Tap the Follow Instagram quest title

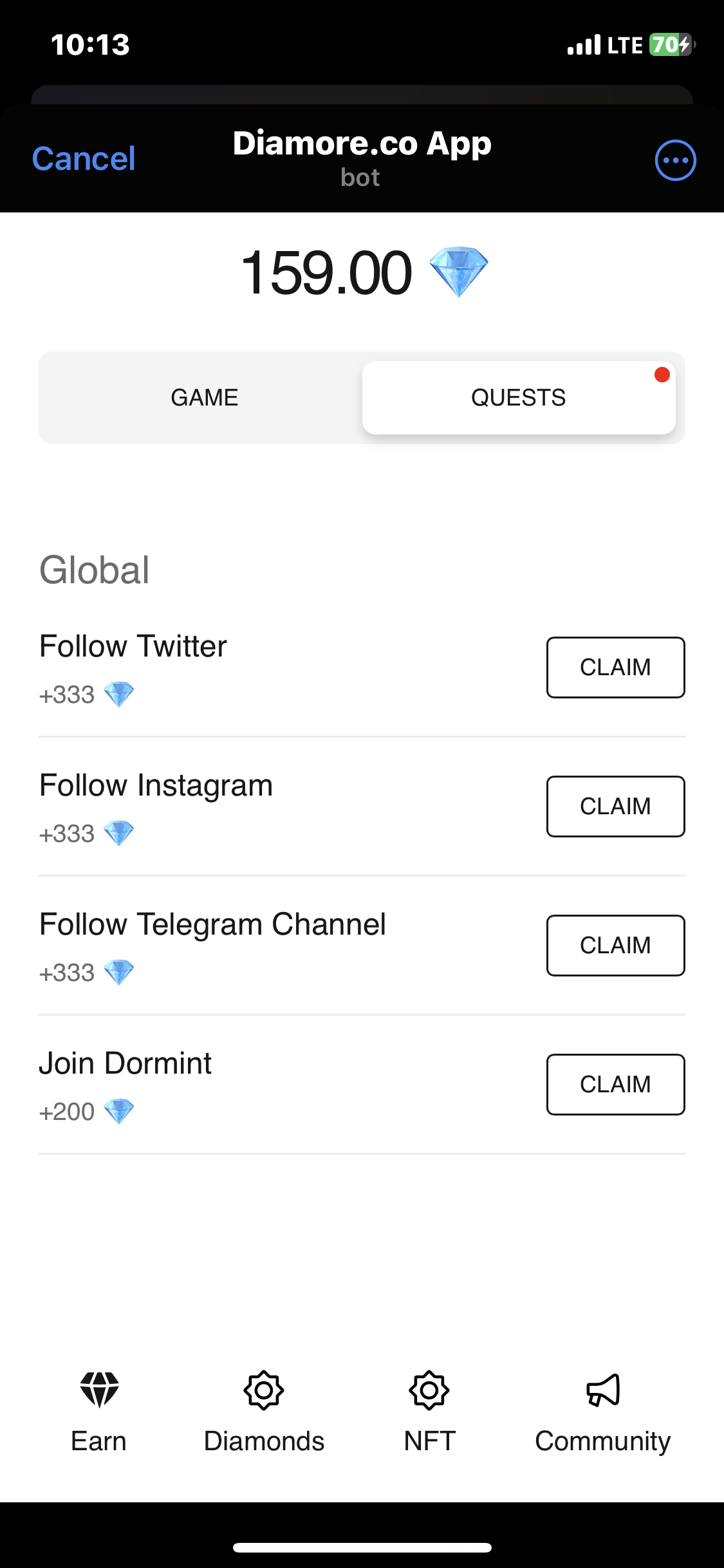click(156, 785)
